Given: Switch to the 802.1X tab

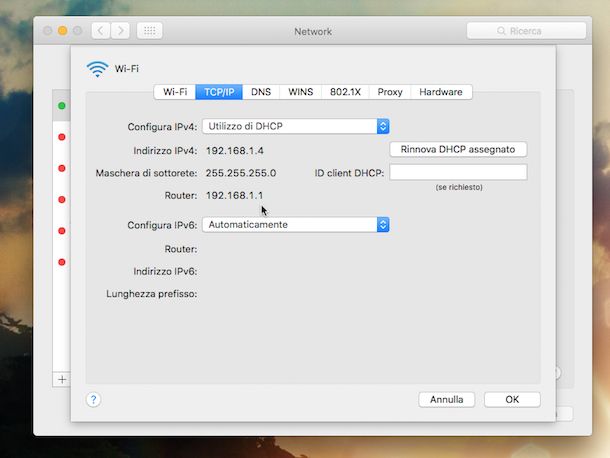Looking at the screenshot, I should coord(345,92).
